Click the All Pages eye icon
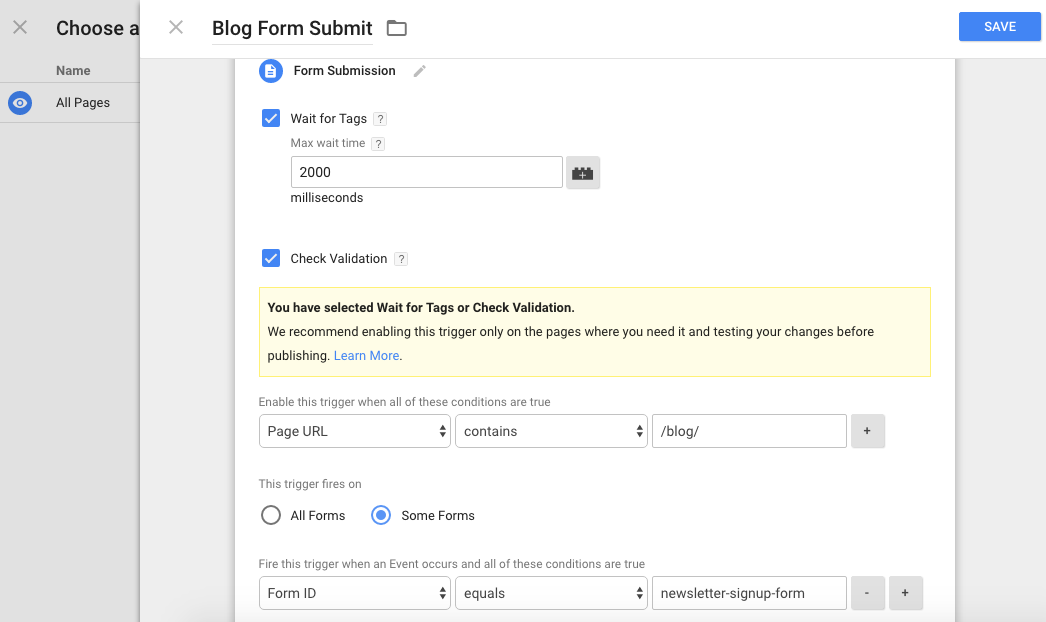 pos(20,103)
